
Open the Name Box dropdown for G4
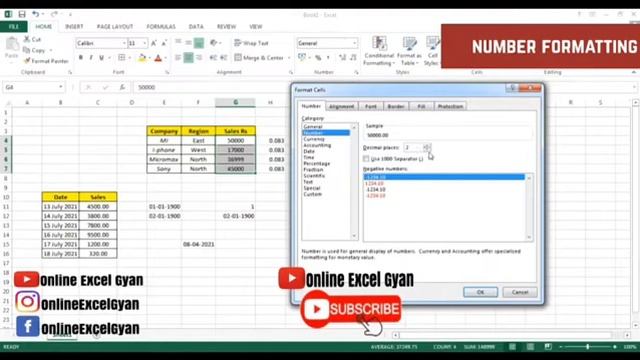60,87
